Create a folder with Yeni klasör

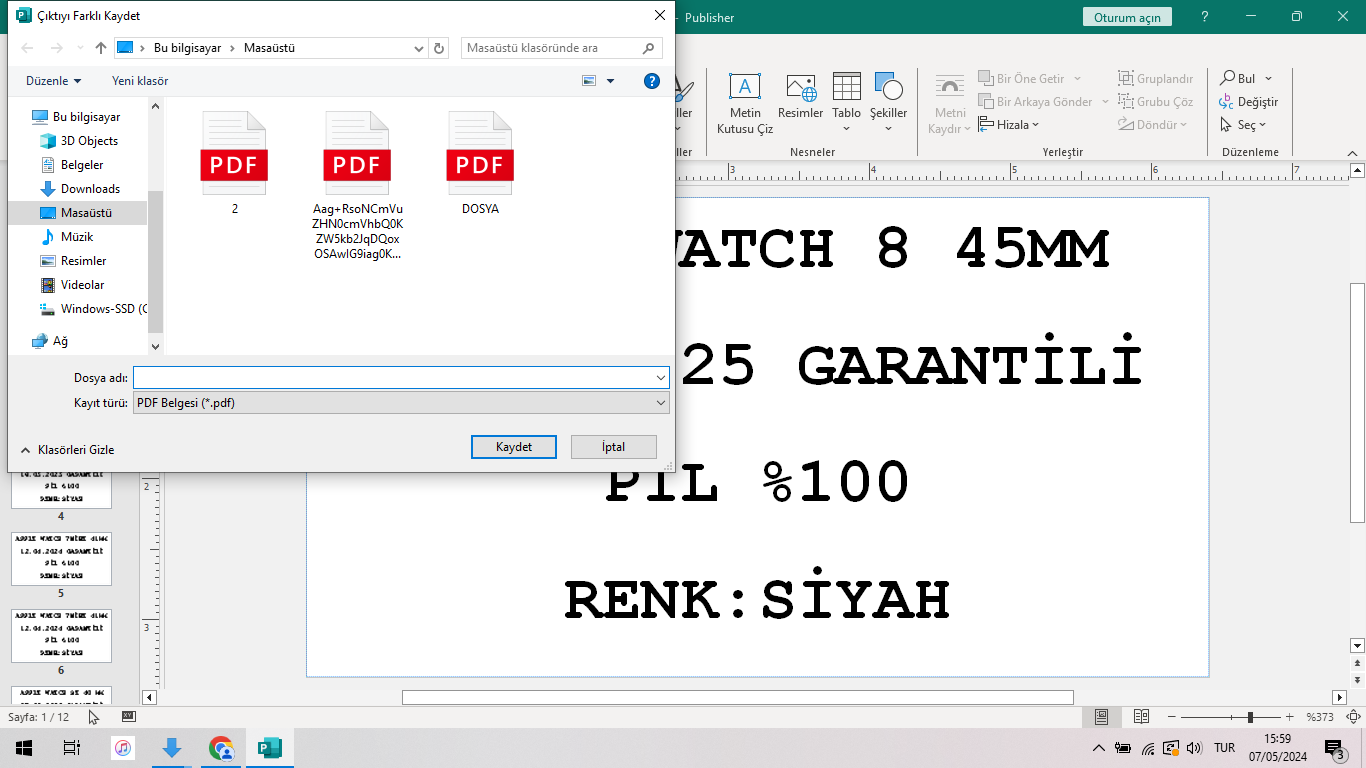140,81
